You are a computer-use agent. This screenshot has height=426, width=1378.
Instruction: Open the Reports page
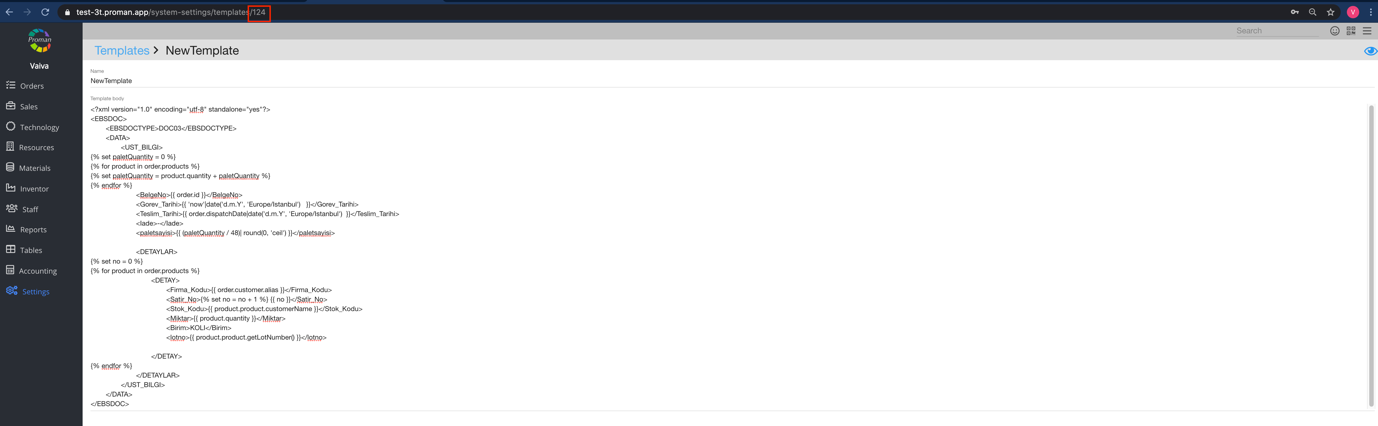pyautogui.click(x=33, y=229)
